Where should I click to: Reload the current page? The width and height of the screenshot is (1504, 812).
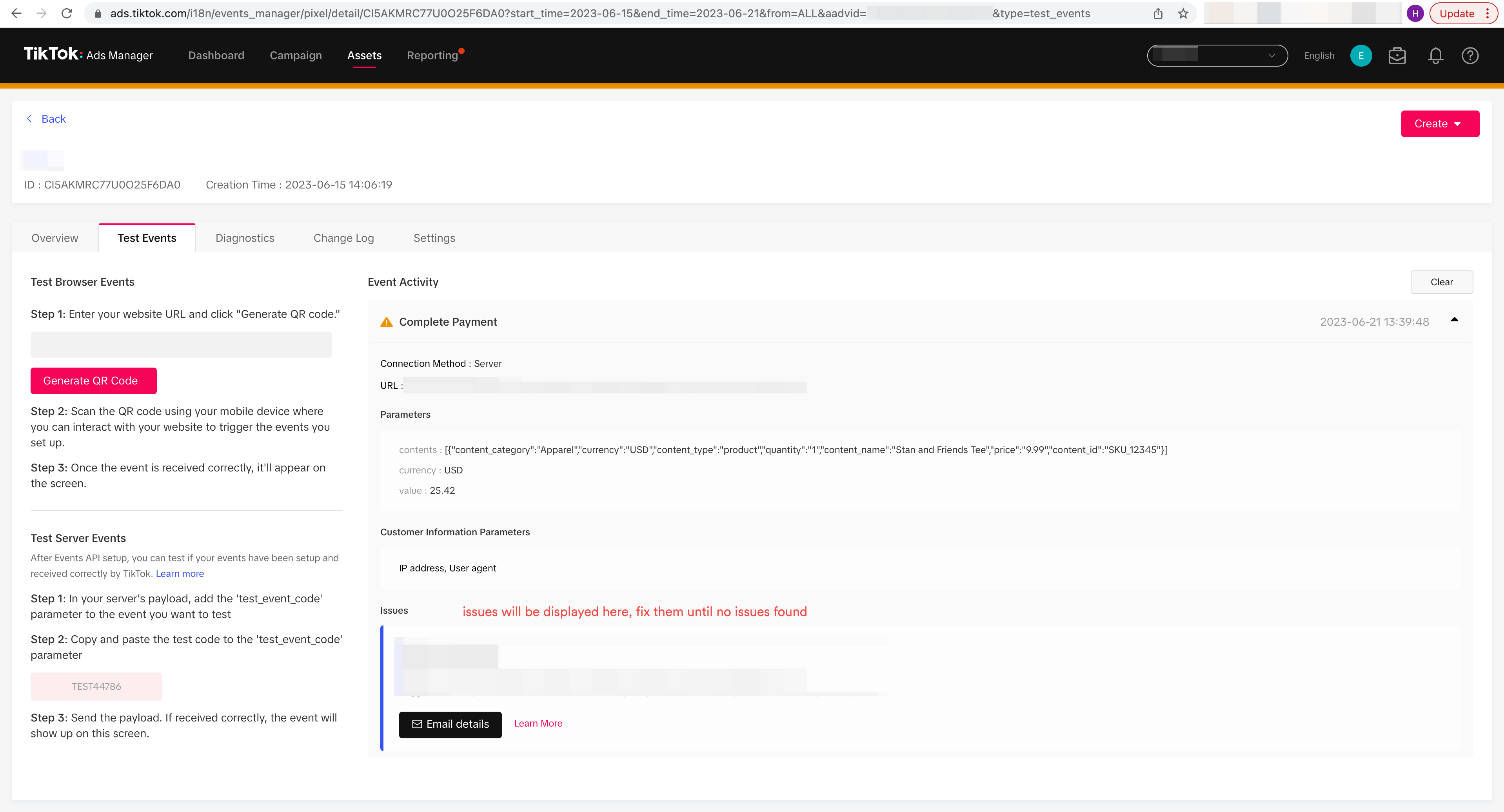tap(66, 13)
